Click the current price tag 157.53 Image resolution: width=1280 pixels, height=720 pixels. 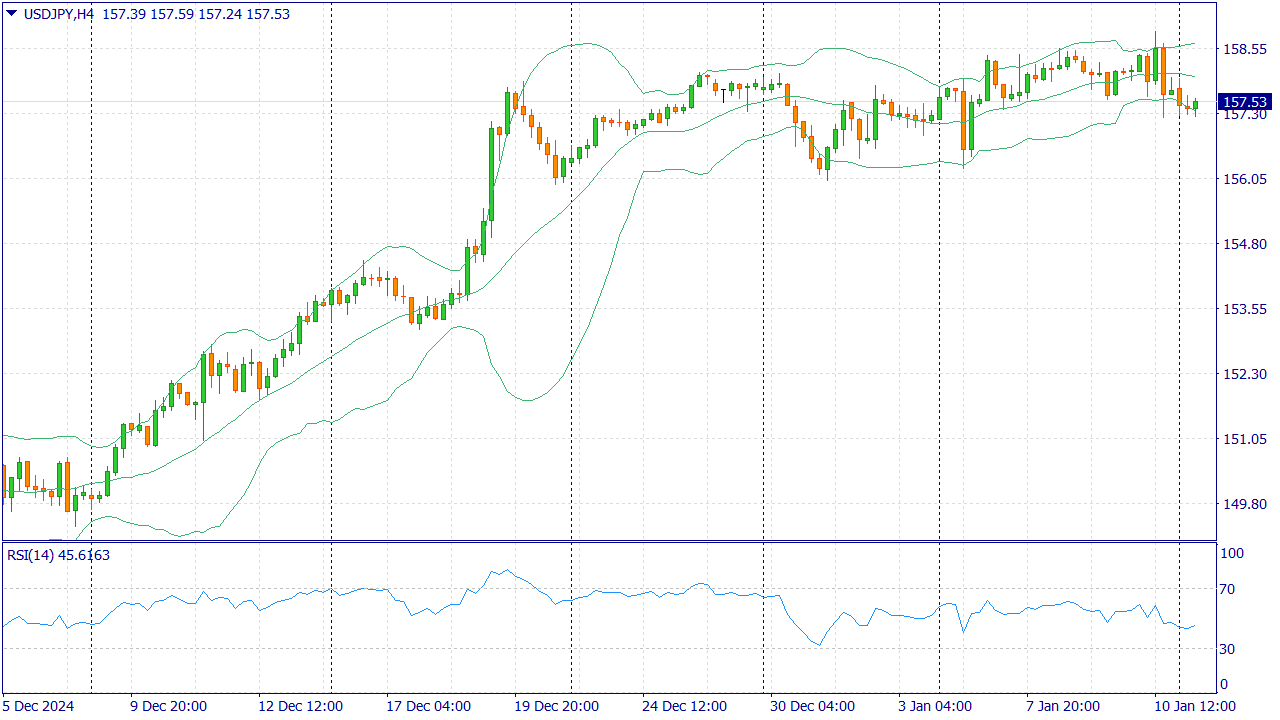(1245, 102)
